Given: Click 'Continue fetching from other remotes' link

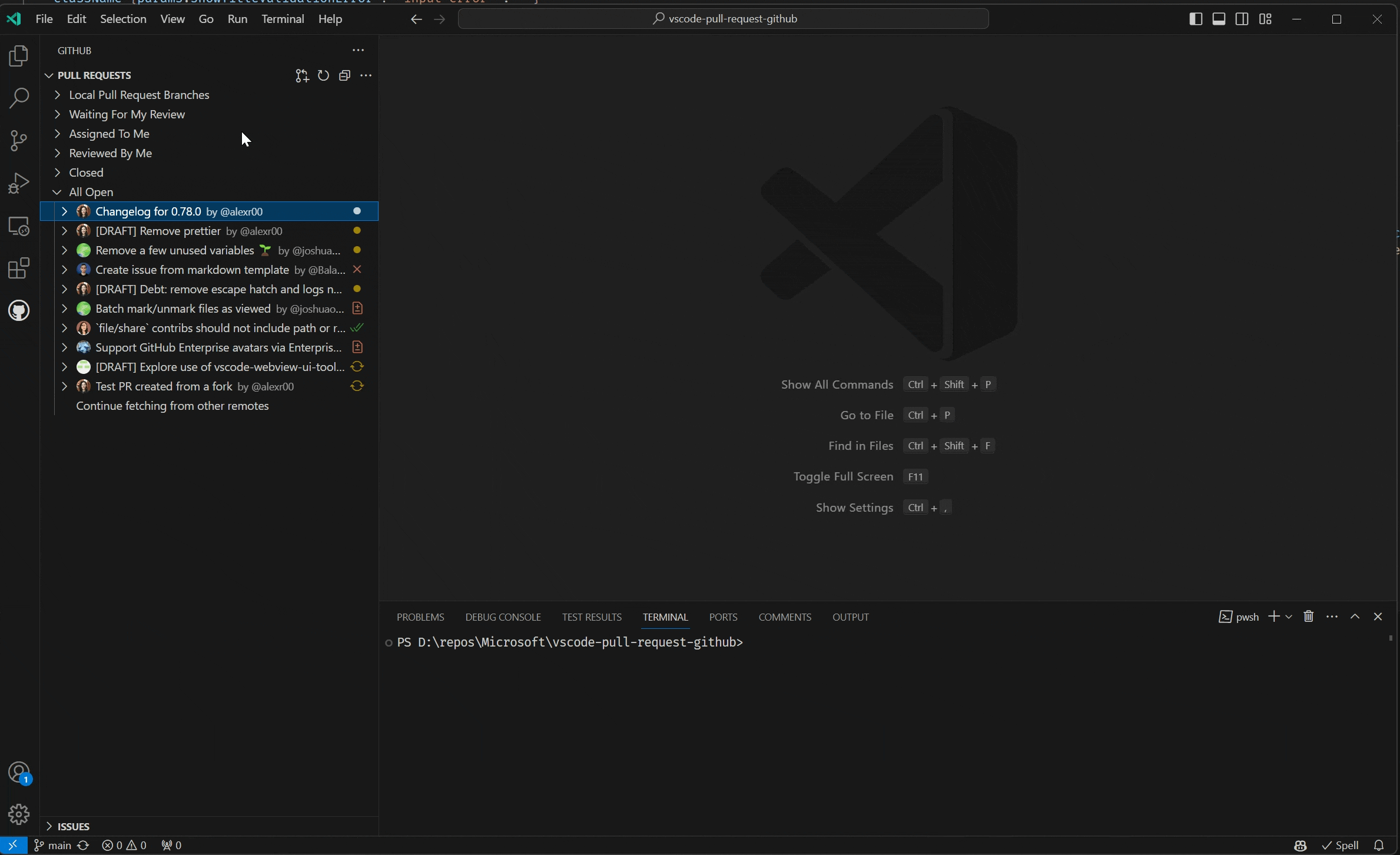Looking at the screenshot, I should point(172,405).
